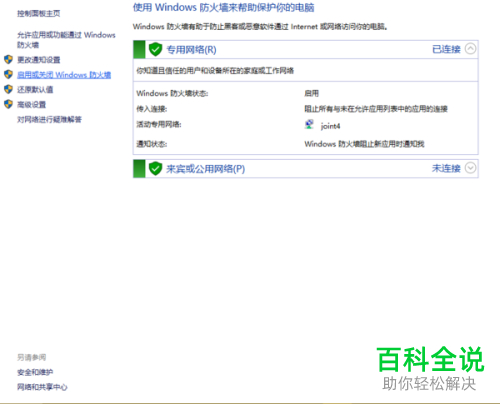Open 安全和维护 link
The width and height of the screenshot is (500, 404).
pyautogui.click(x=35, y=372)
